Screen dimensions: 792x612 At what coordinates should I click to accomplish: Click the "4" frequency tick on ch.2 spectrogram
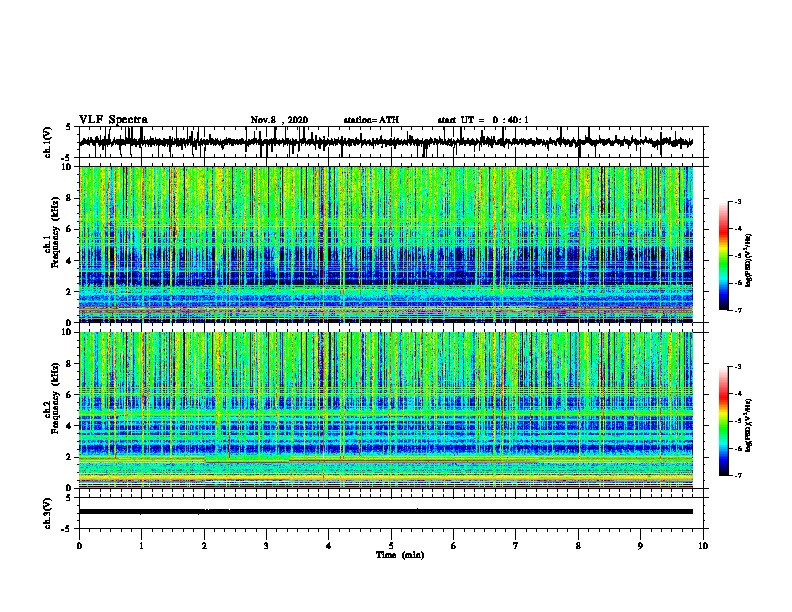[70, 426]
